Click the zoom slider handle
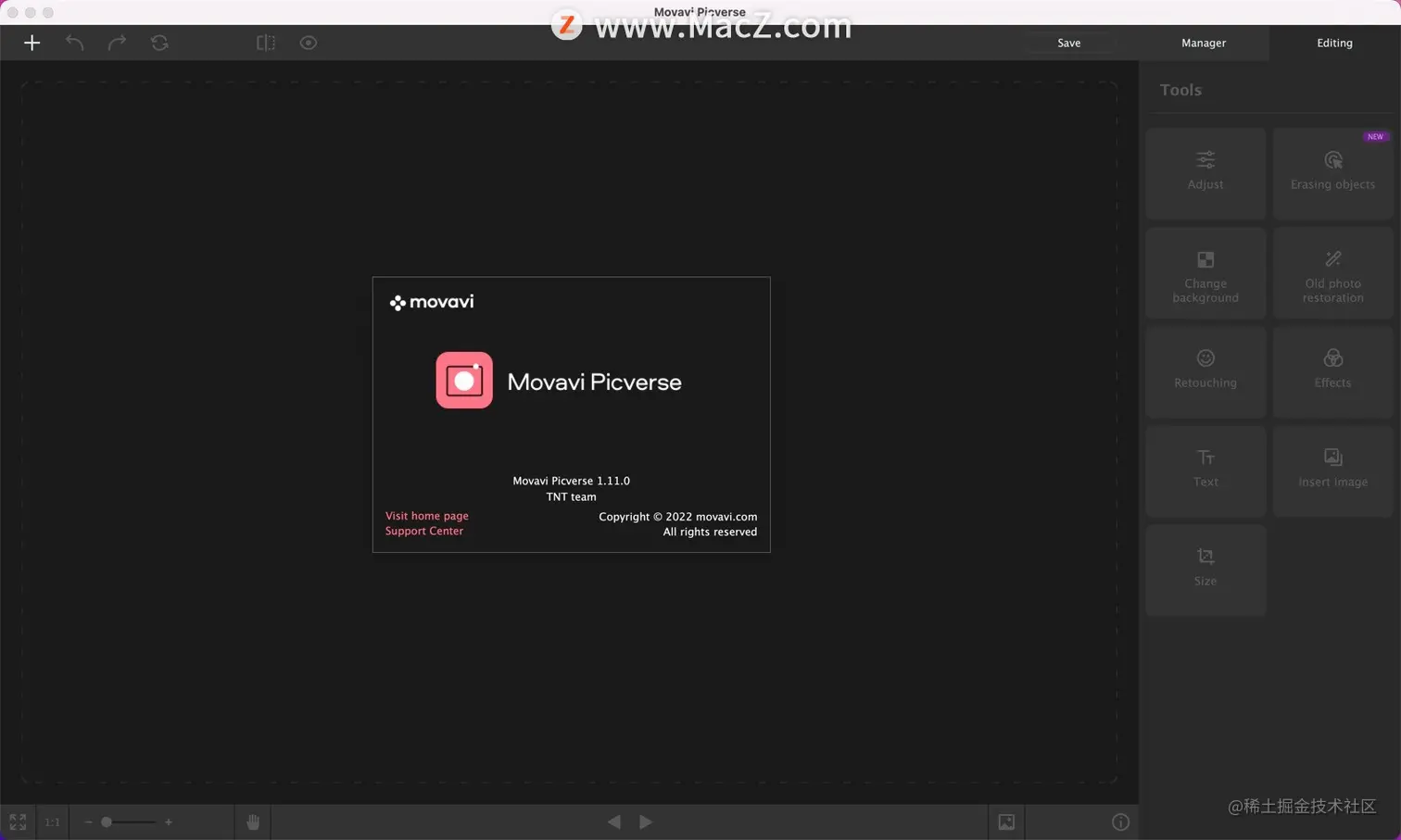This screenshot has height=840, width=1401. click(107, 821)
